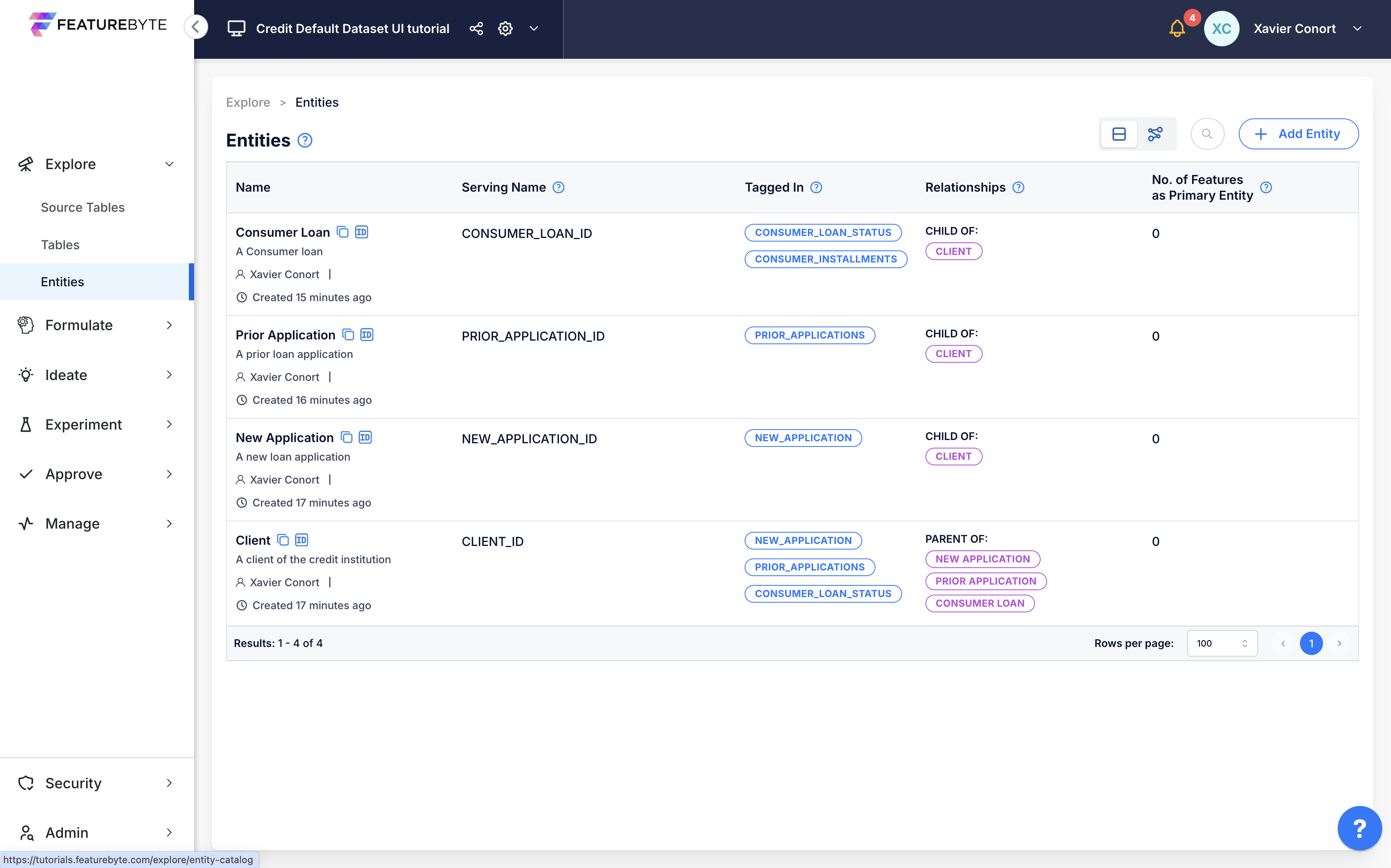
Task: Open the Client entity
Action: 253,540
